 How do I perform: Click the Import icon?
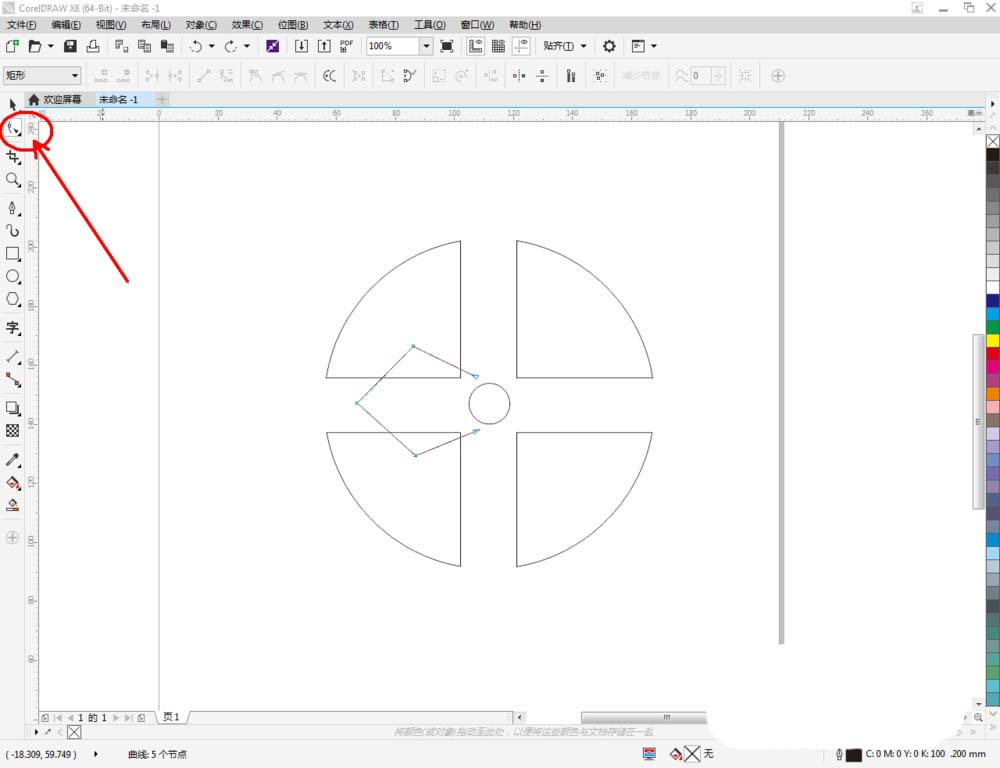pos(301,46)
